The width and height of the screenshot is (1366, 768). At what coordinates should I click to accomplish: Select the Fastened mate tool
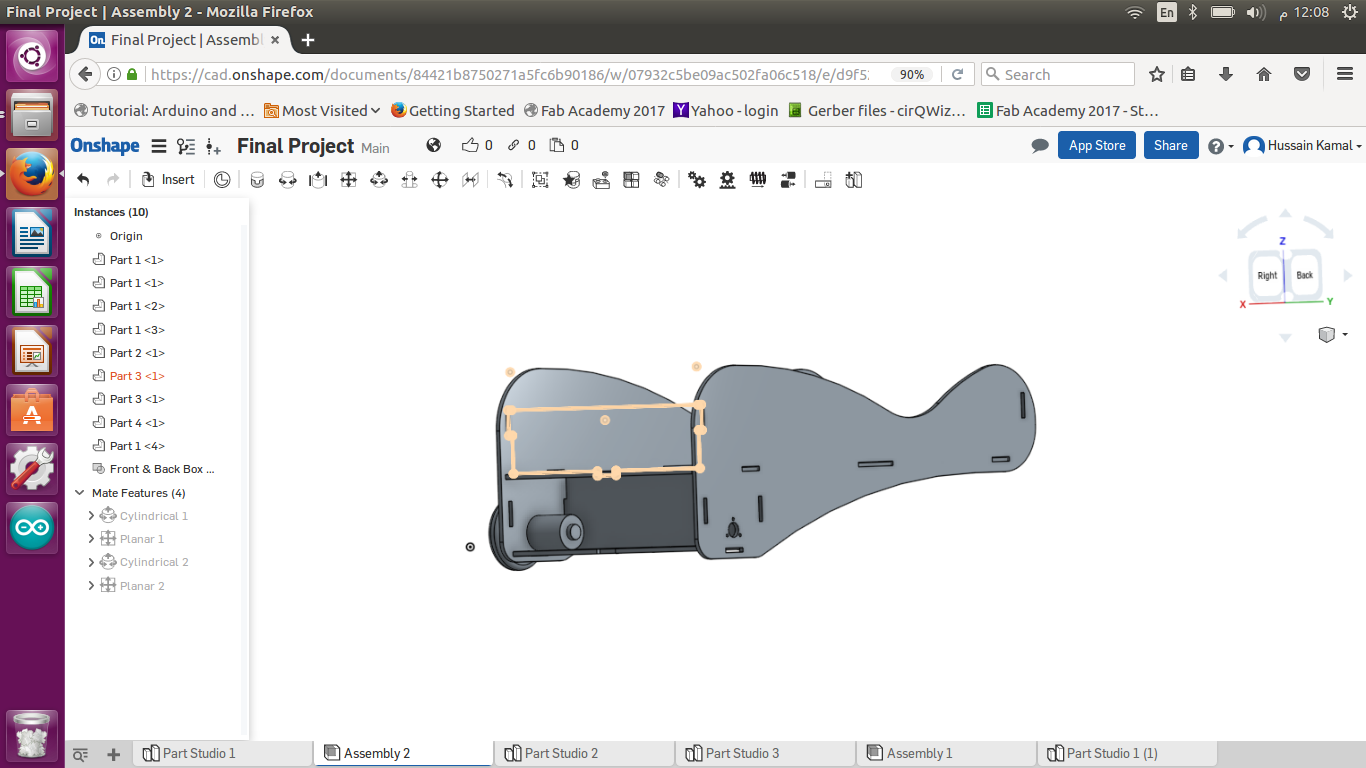click(x=257, y=180)
